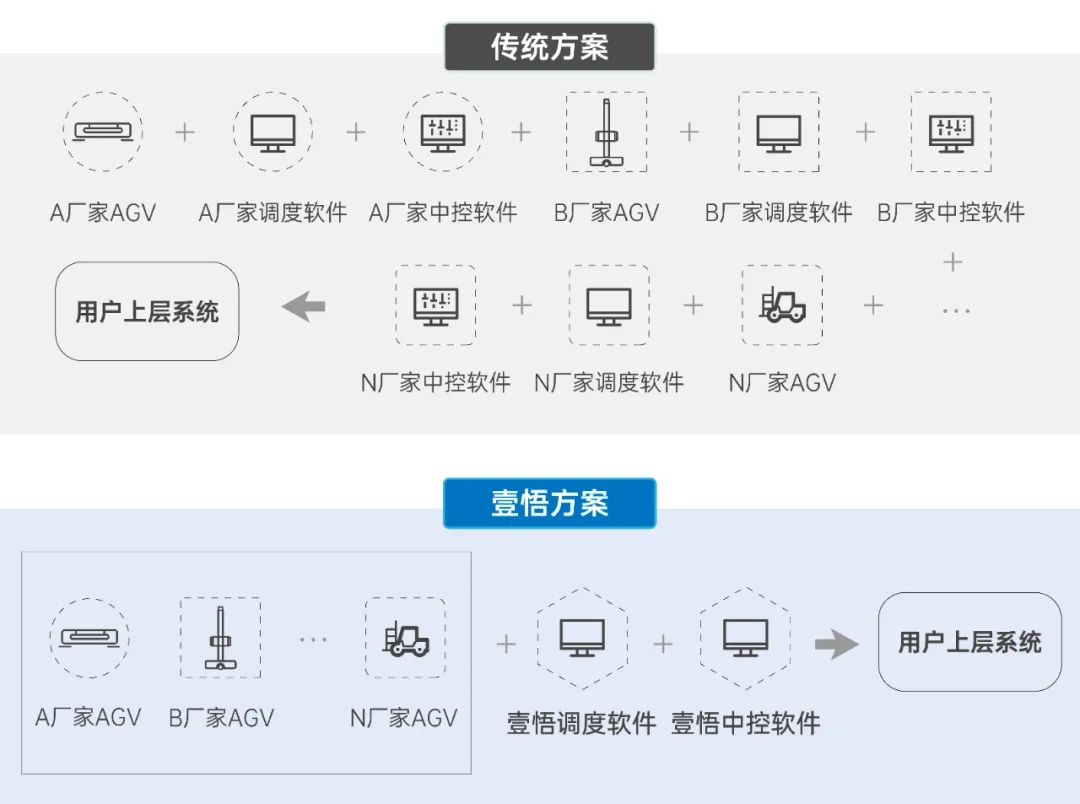Click 用户上层系统 box in 传统方案
This screenshot has width=1080, height=804.
[147, 311]
